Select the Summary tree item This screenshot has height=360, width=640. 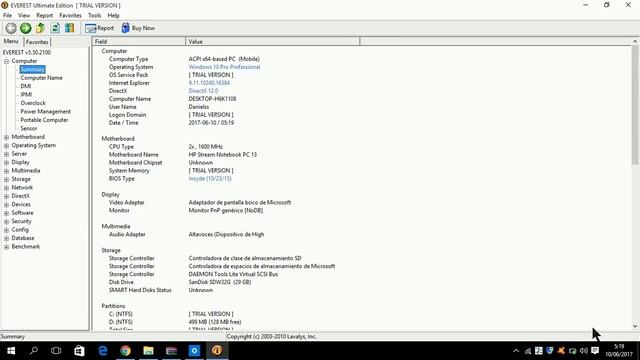(x=32, y=69)
